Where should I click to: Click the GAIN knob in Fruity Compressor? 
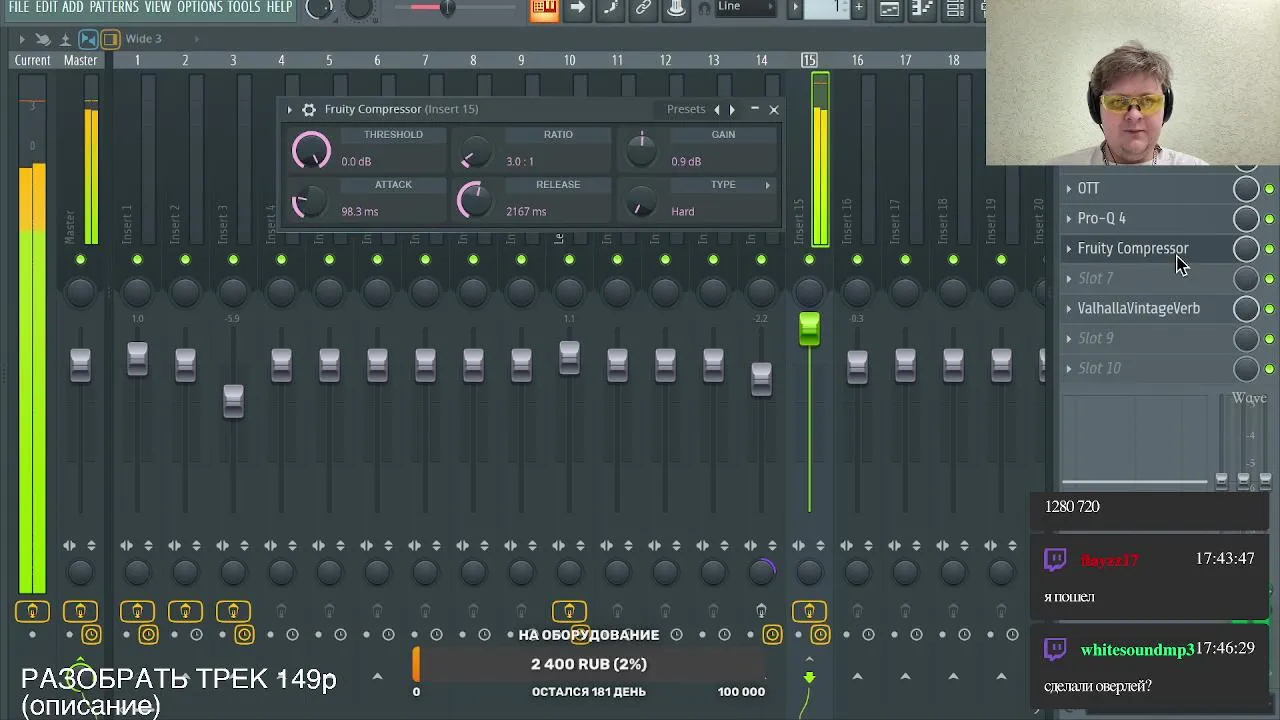[x=641, y=151]
